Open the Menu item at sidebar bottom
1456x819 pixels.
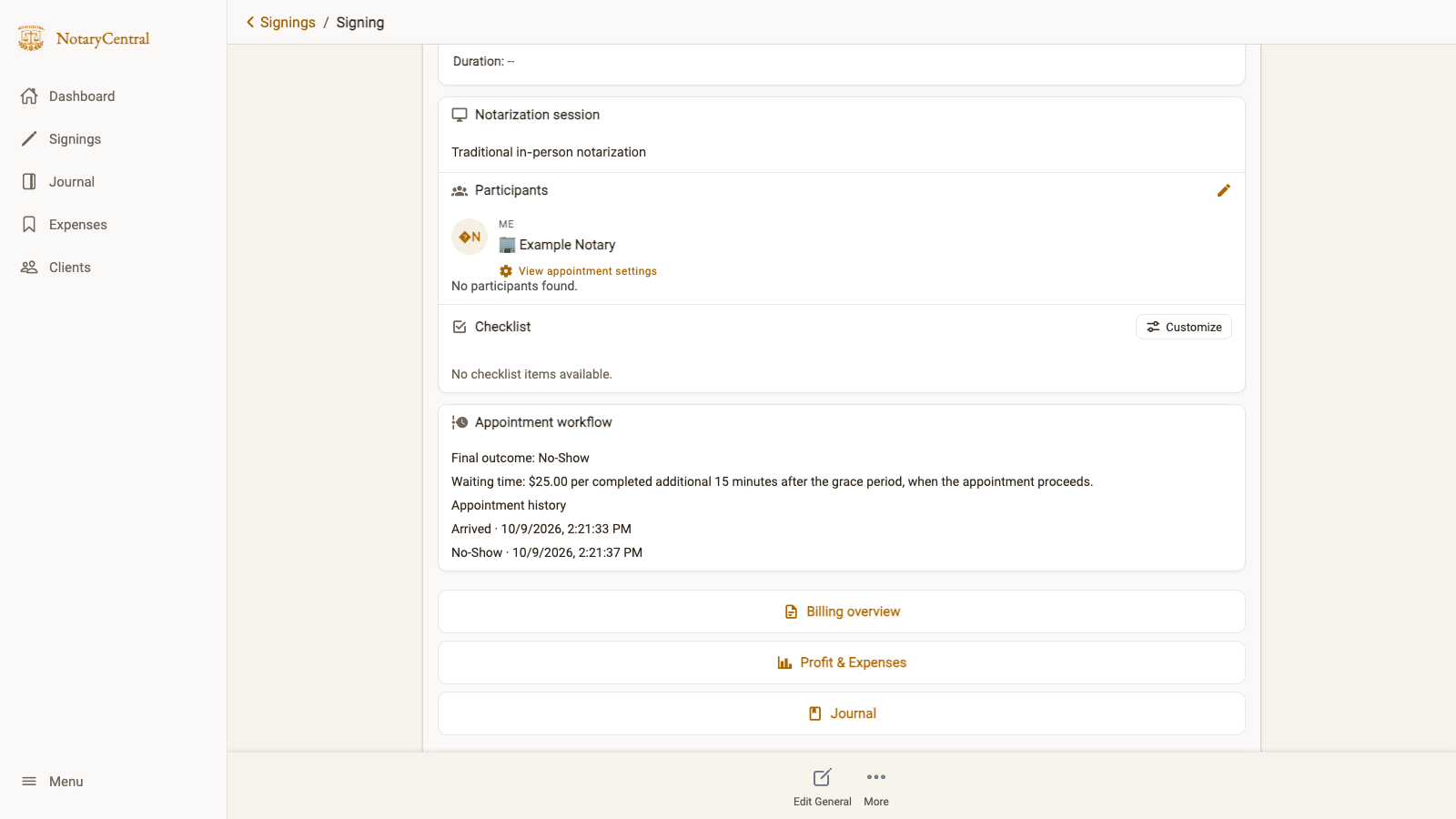pos(114,781)
